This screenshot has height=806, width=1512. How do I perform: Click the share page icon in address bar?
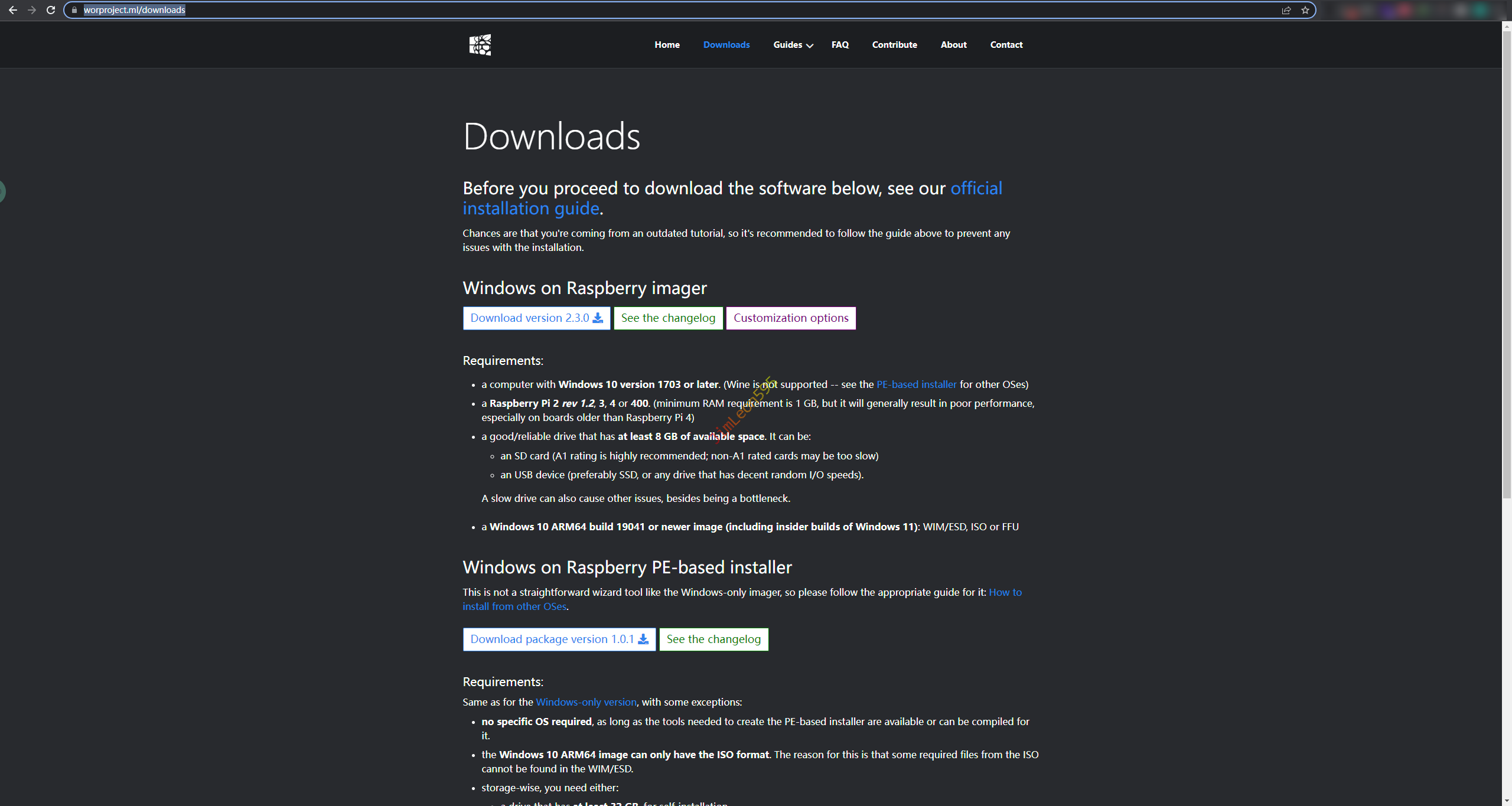click(1286, 10)
